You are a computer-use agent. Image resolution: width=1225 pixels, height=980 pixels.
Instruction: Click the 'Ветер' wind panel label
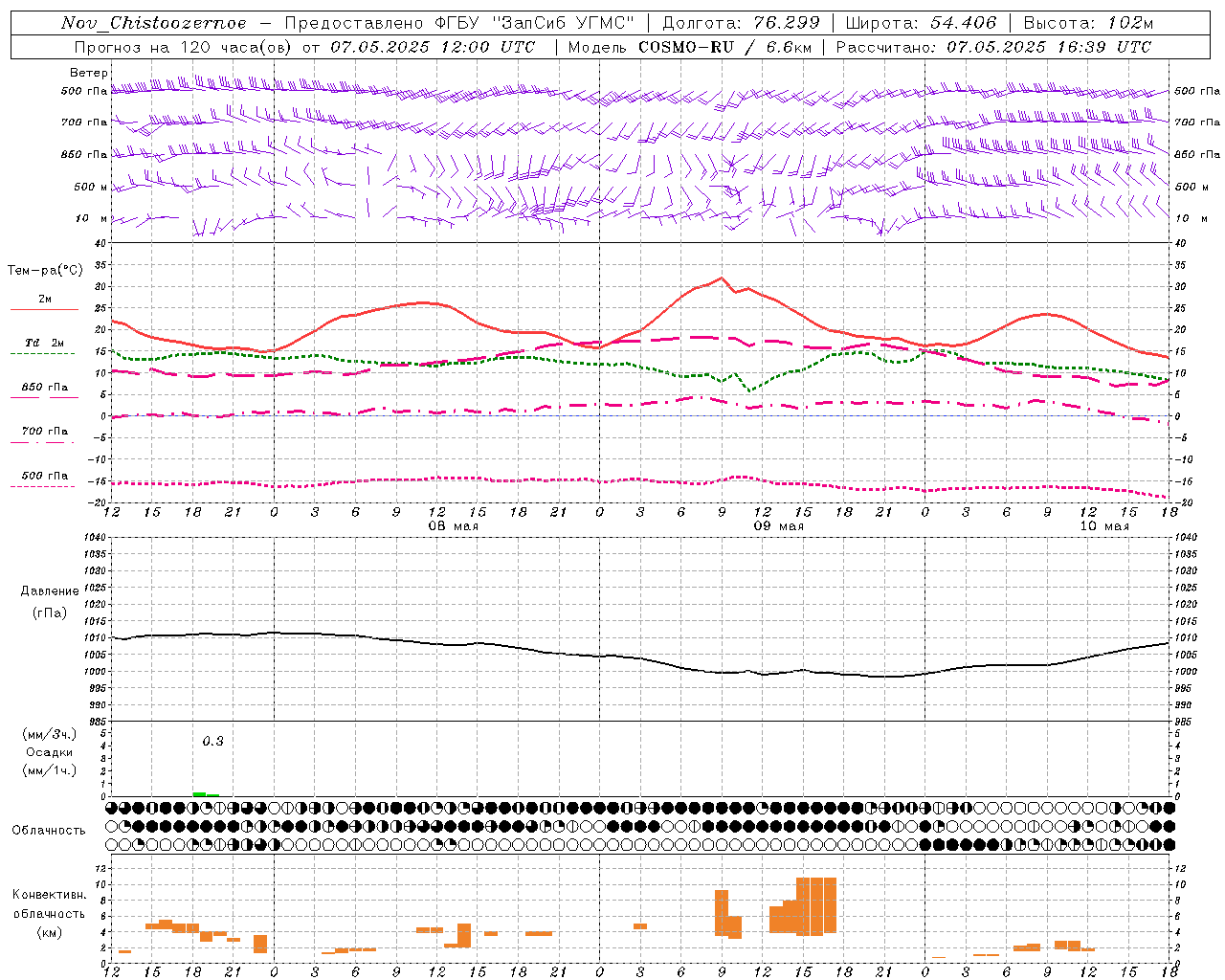(x=89, y=73)
